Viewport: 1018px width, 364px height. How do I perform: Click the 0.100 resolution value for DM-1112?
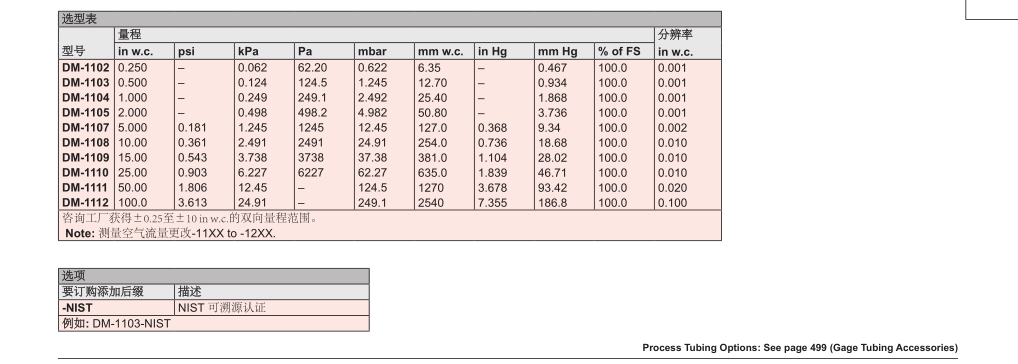tap(672, 203)
